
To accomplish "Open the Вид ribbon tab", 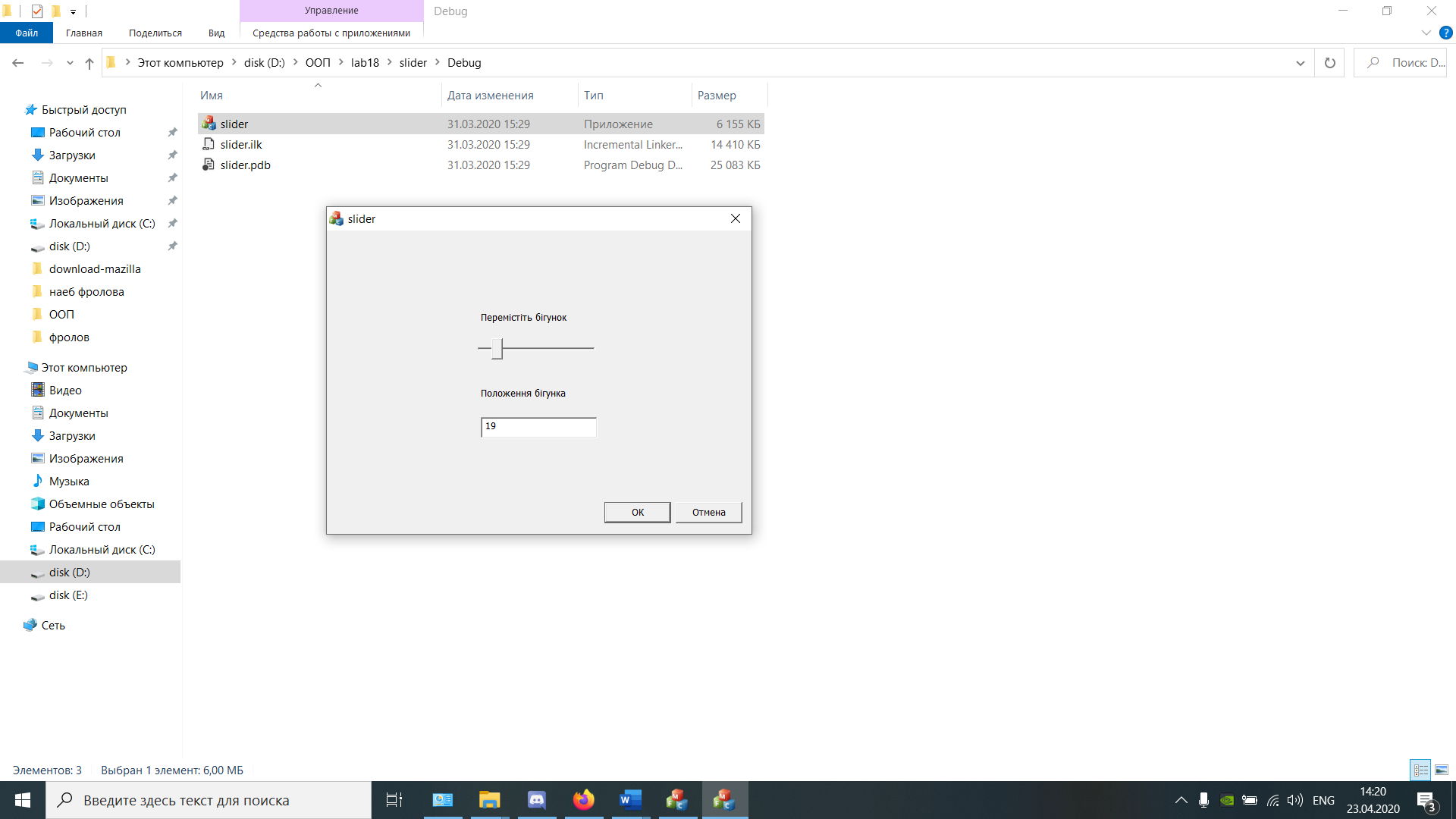I will (217, 33).
